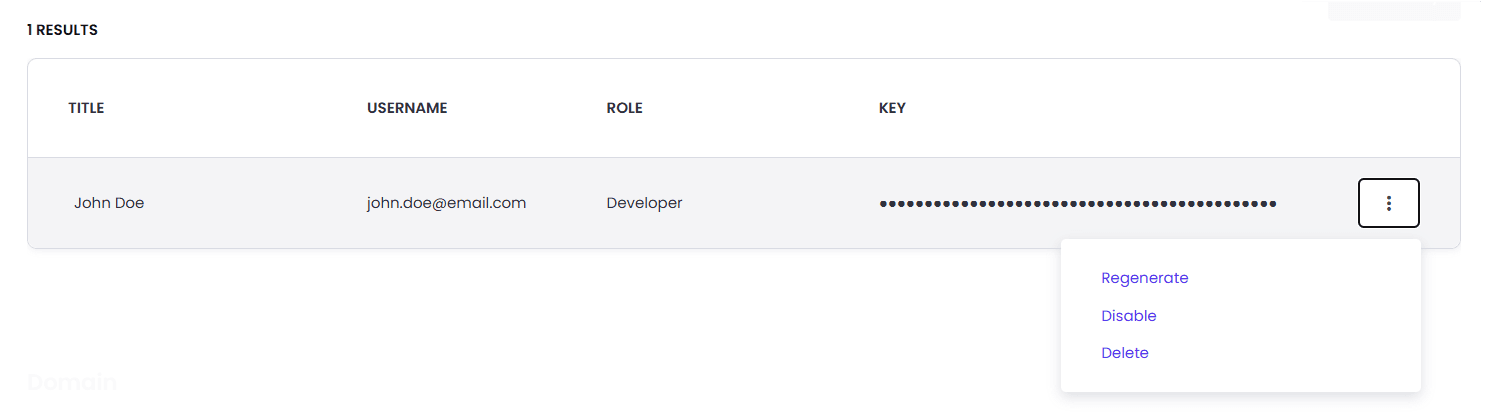
Task: Click the Developer role cell
Action: (x=644, y=203)
